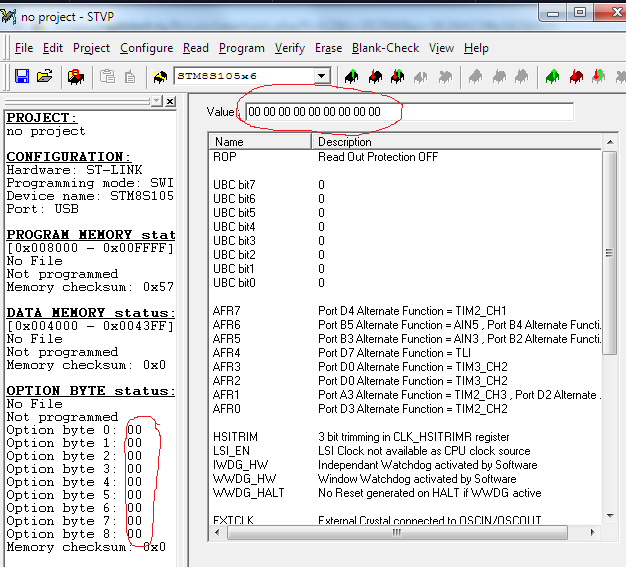Click the chip icon left of device dropdown
The width and height of the screenshot is (626, 567).
[160, 76]
